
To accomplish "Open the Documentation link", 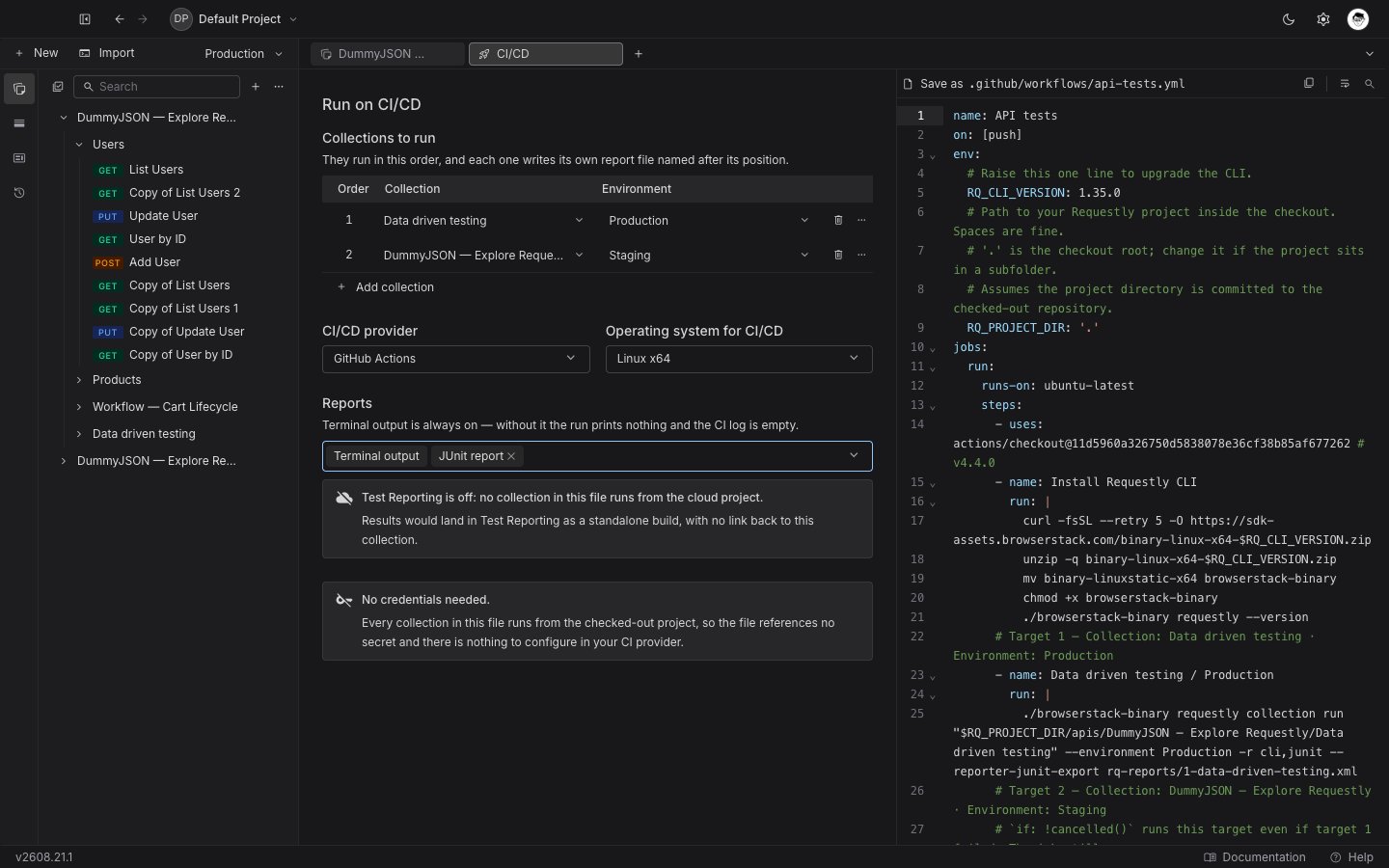I will tap(1254, 857).
